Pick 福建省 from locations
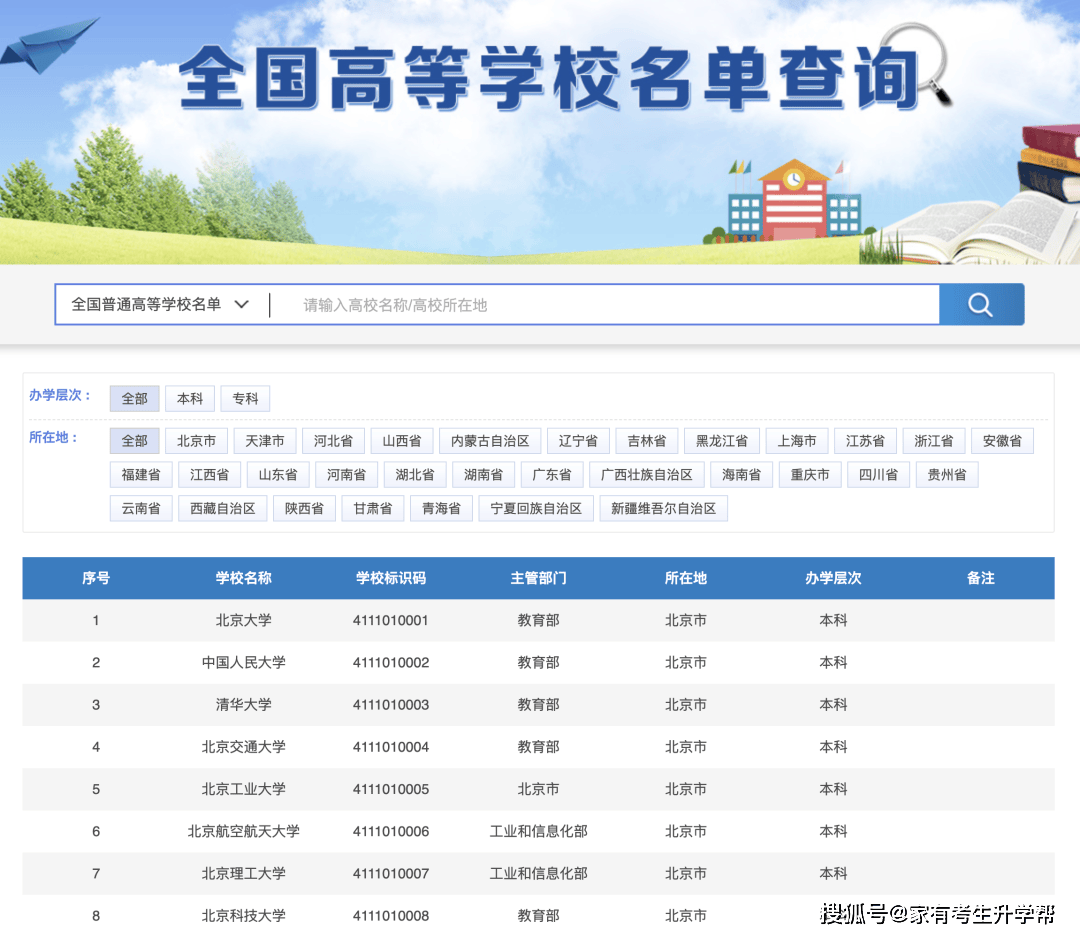Viewport: 1080px width, 937px height. [141, 475]
